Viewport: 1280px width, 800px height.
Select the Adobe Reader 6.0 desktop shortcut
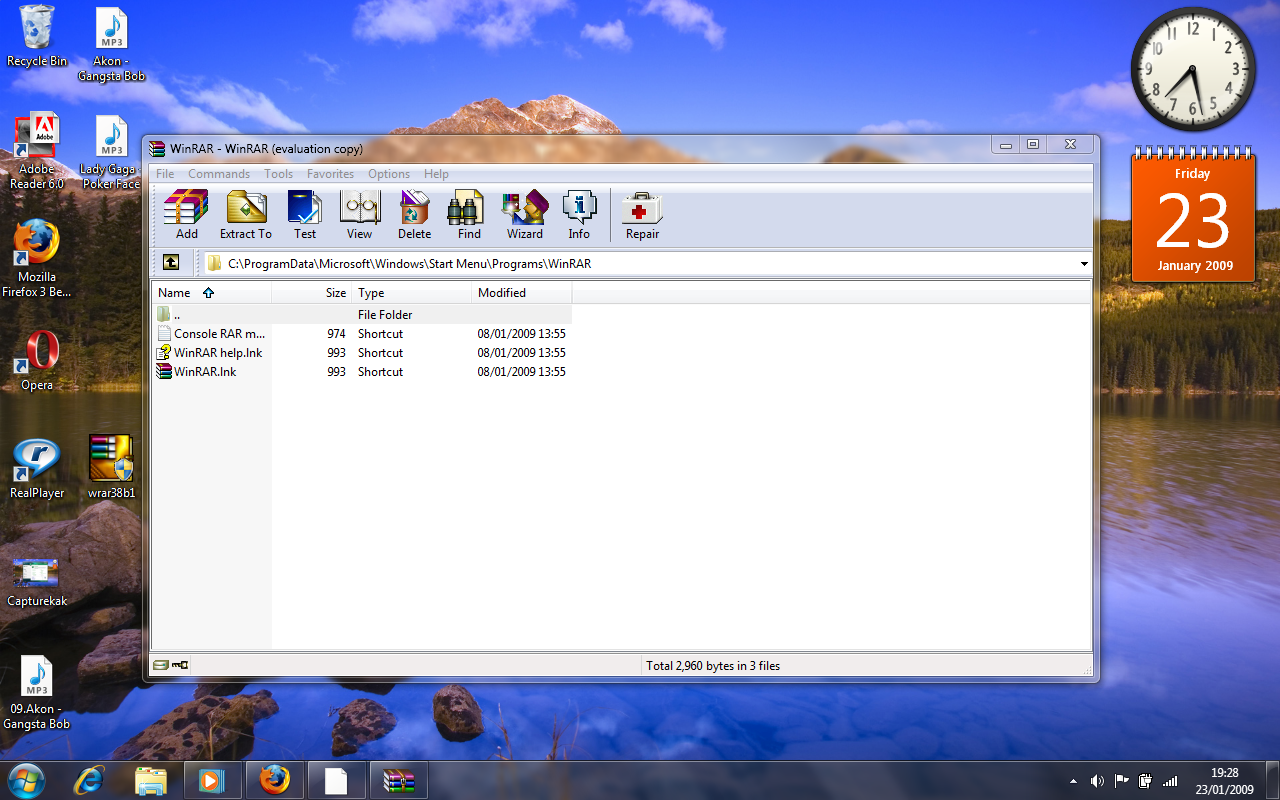(x=37, y=151)
